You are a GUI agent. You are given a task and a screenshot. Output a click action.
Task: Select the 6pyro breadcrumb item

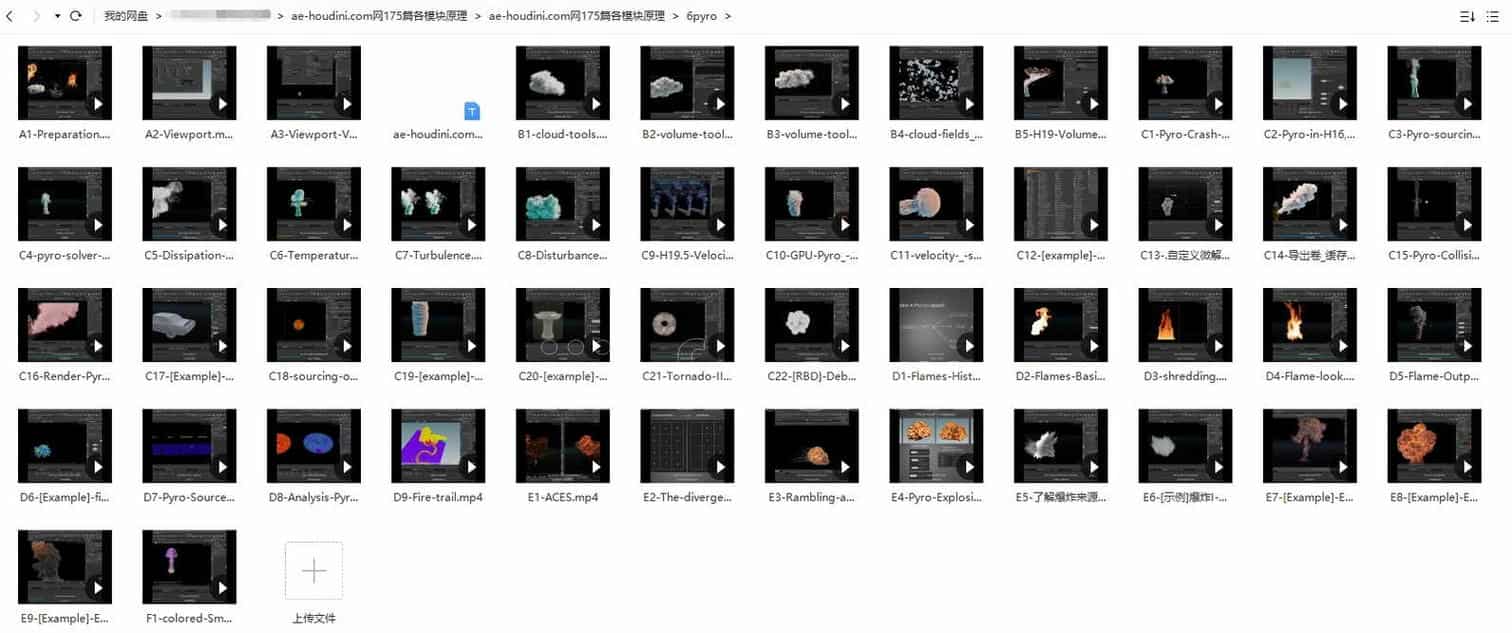701,17
